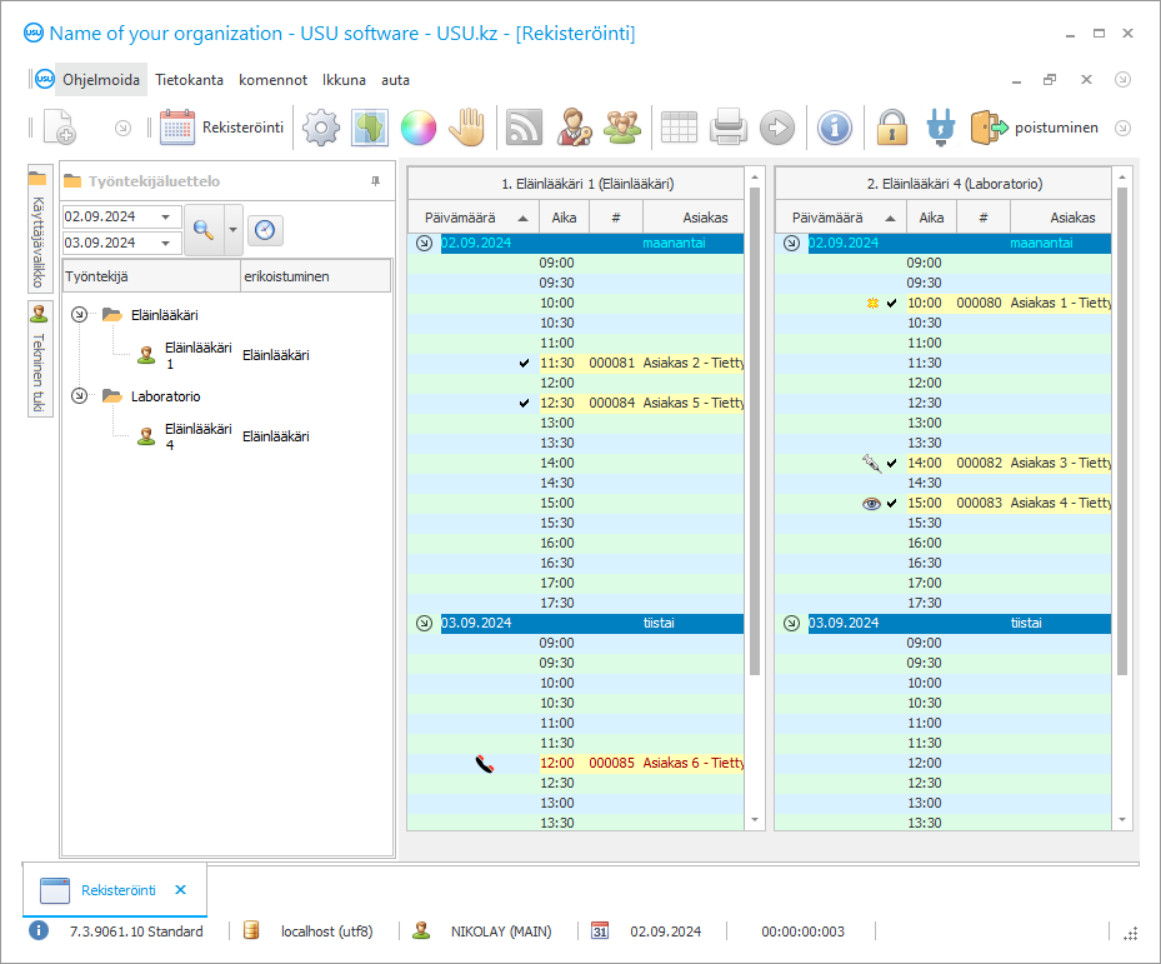Viewport: 1161px width, 964px height.
Task: Click the hand icon in the toolbar
Action: 467,127
